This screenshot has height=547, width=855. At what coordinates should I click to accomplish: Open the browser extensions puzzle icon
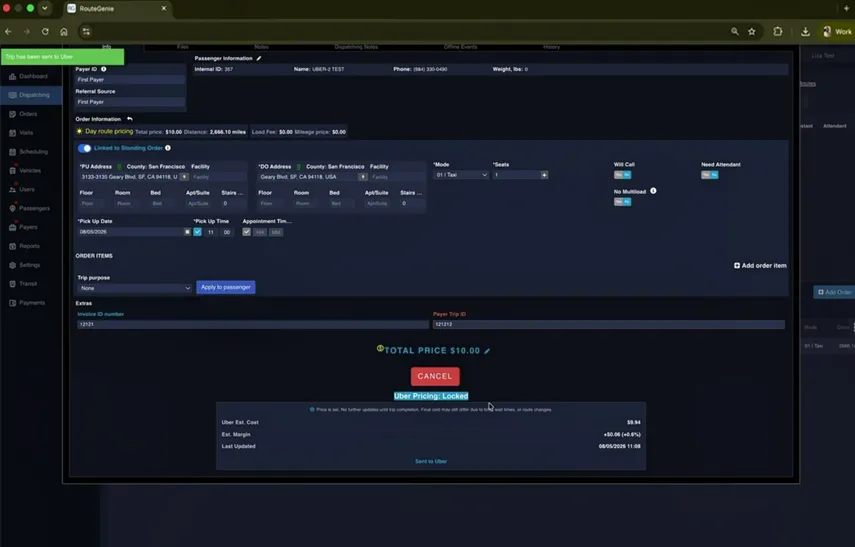(778, 32)
